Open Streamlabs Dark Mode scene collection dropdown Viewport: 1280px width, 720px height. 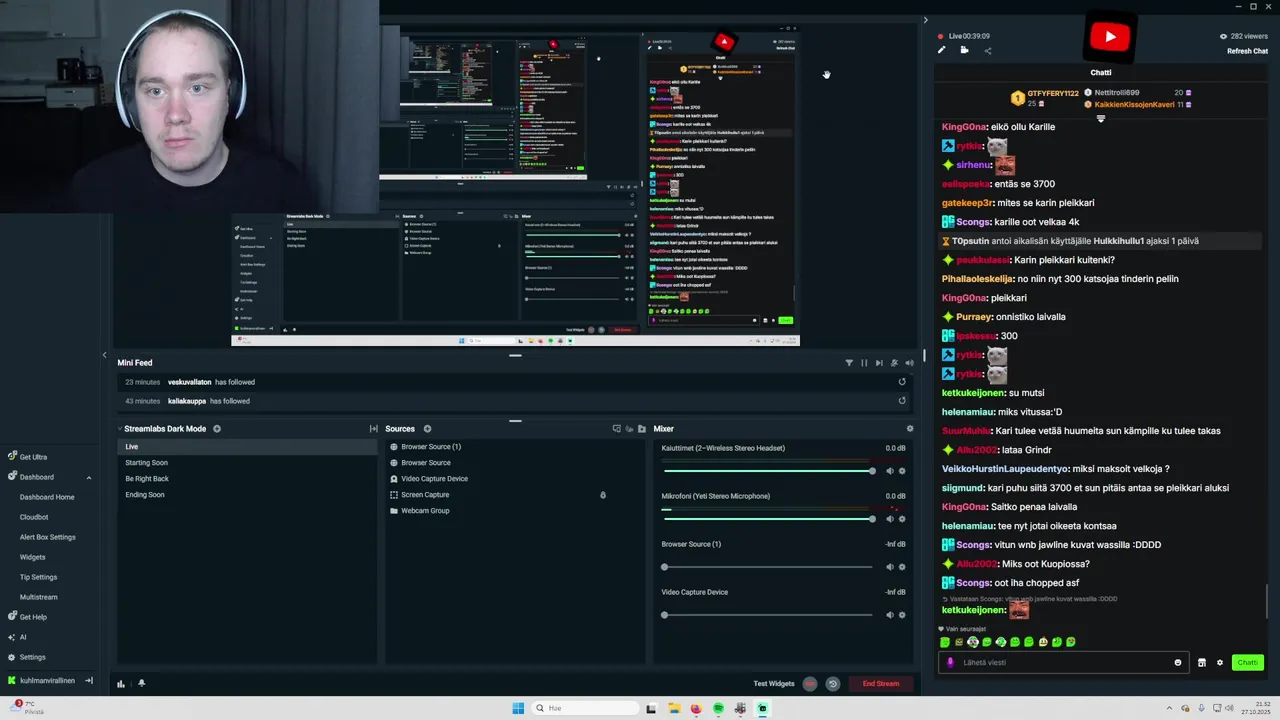pos(165,429)
